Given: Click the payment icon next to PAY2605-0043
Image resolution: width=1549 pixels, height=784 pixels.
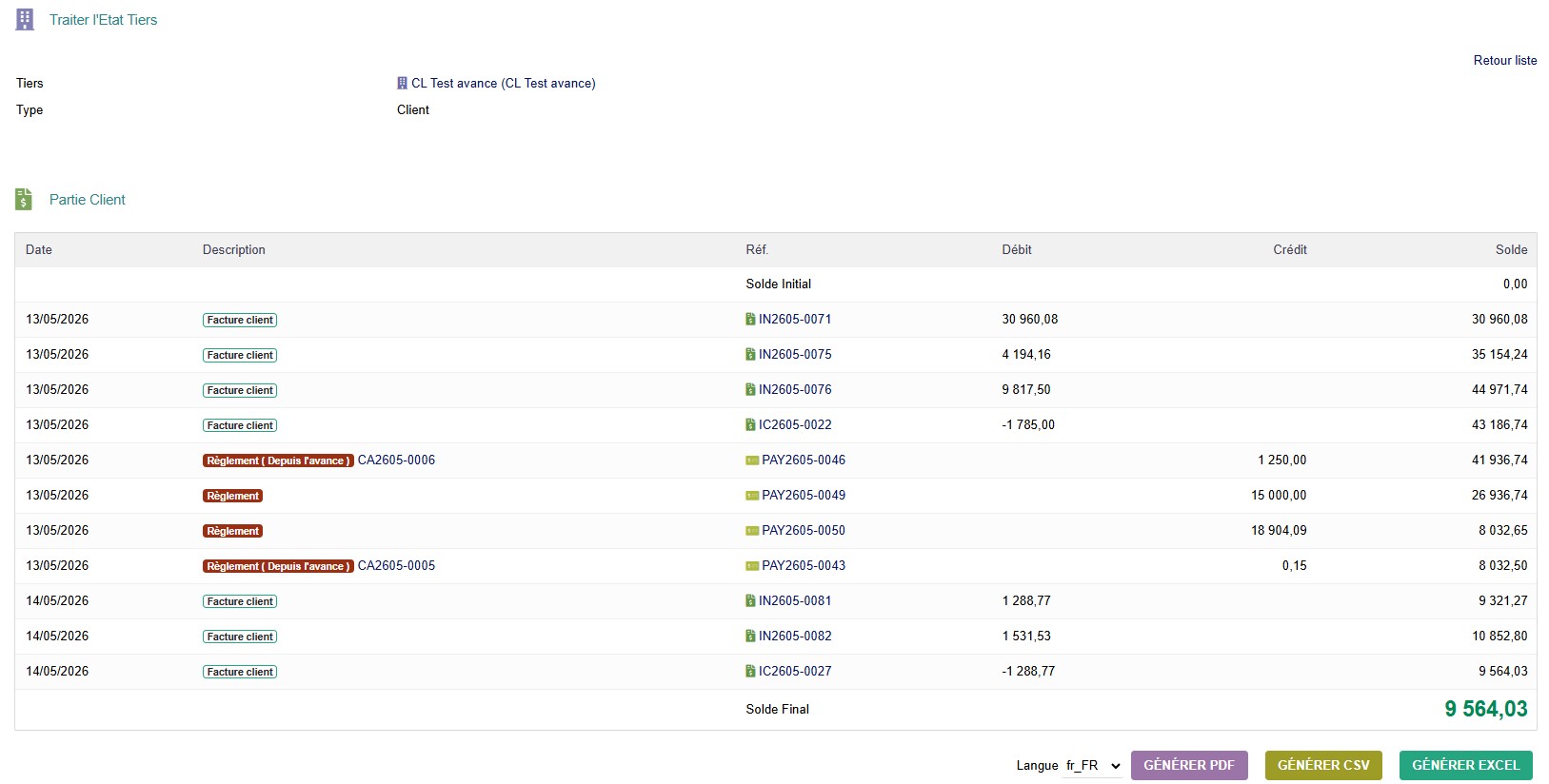Looking at the screenshot, I should pos(752,566).
